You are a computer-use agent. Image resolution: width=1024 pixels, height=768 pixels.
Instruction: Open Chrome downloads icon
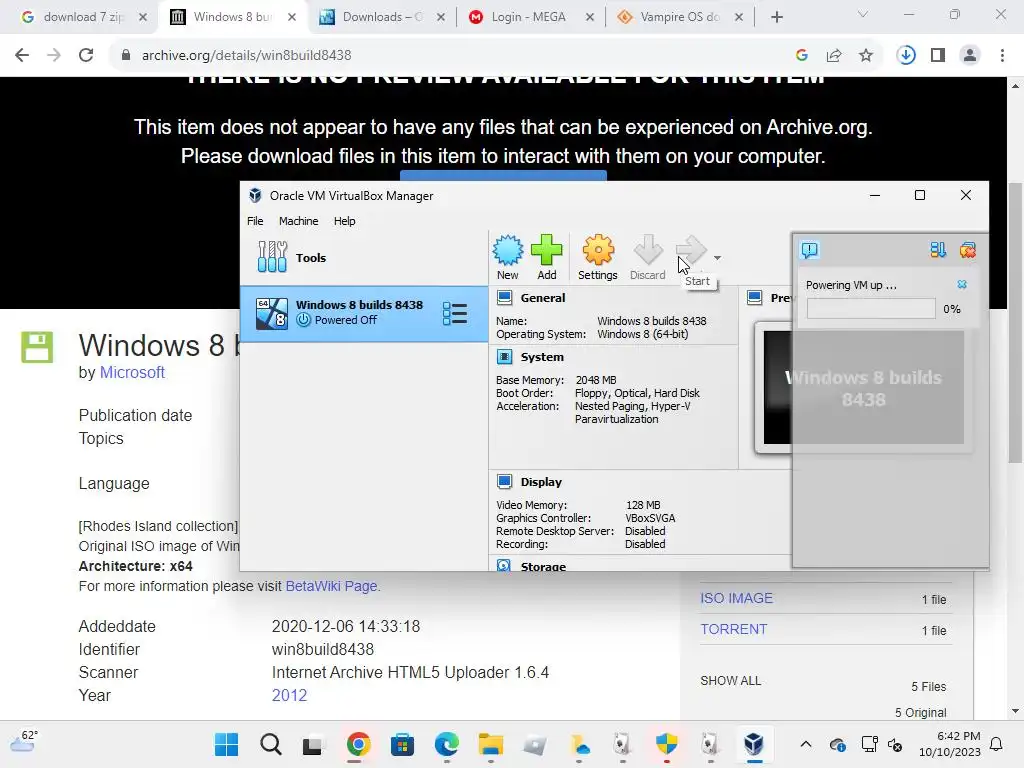[x=906, y=56]
